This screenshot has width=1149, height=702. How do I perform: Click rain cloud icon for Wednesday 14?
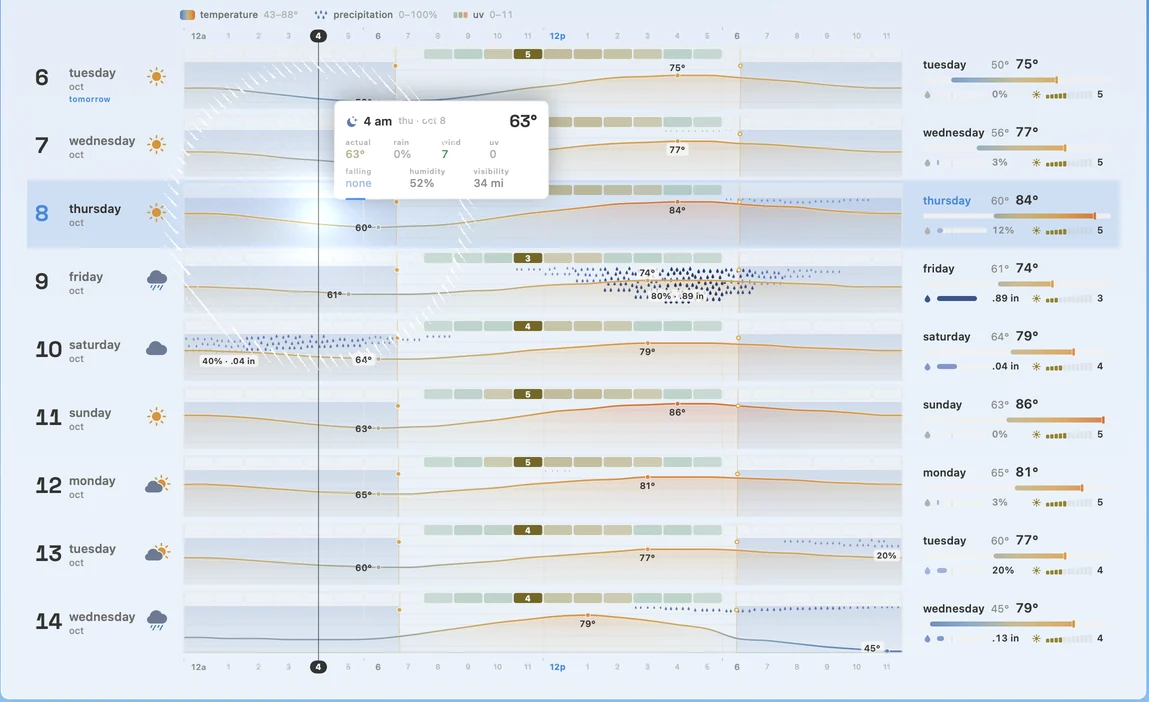tap(157, 620)
